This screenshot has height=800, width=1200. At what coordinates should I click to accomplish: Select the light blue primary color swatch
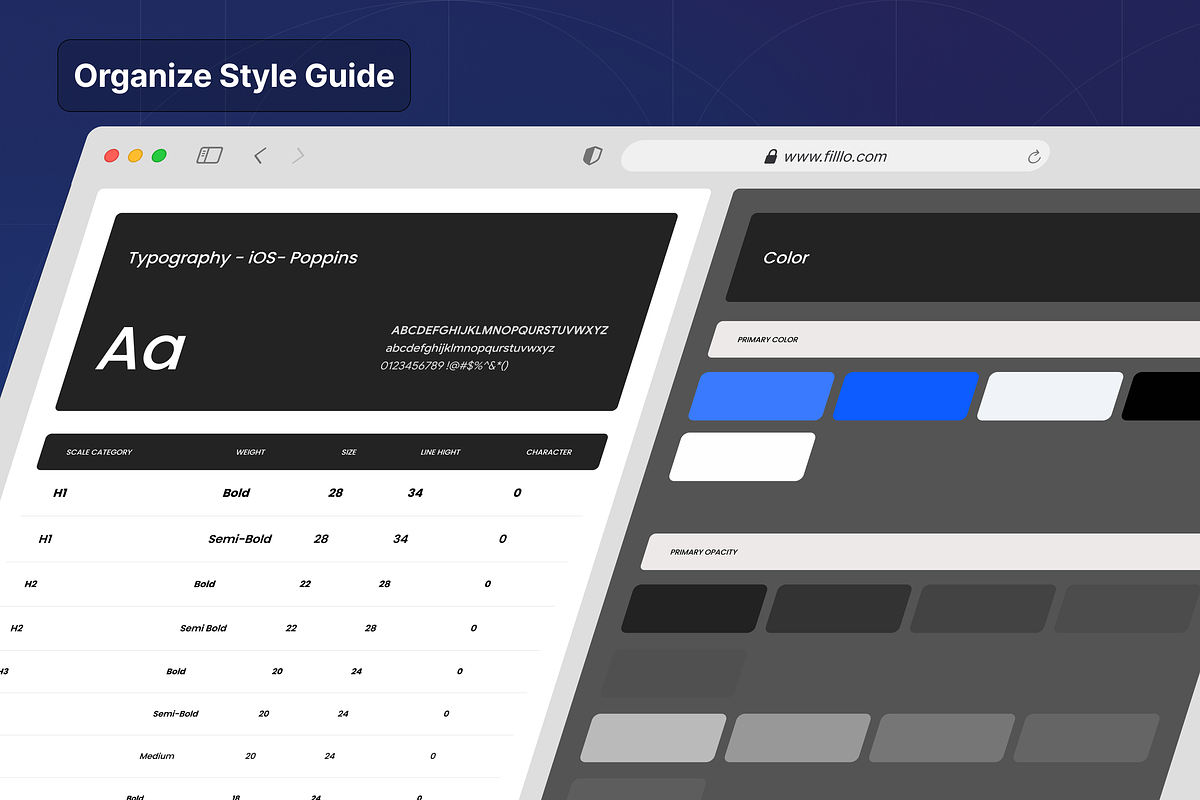[761, 396]
